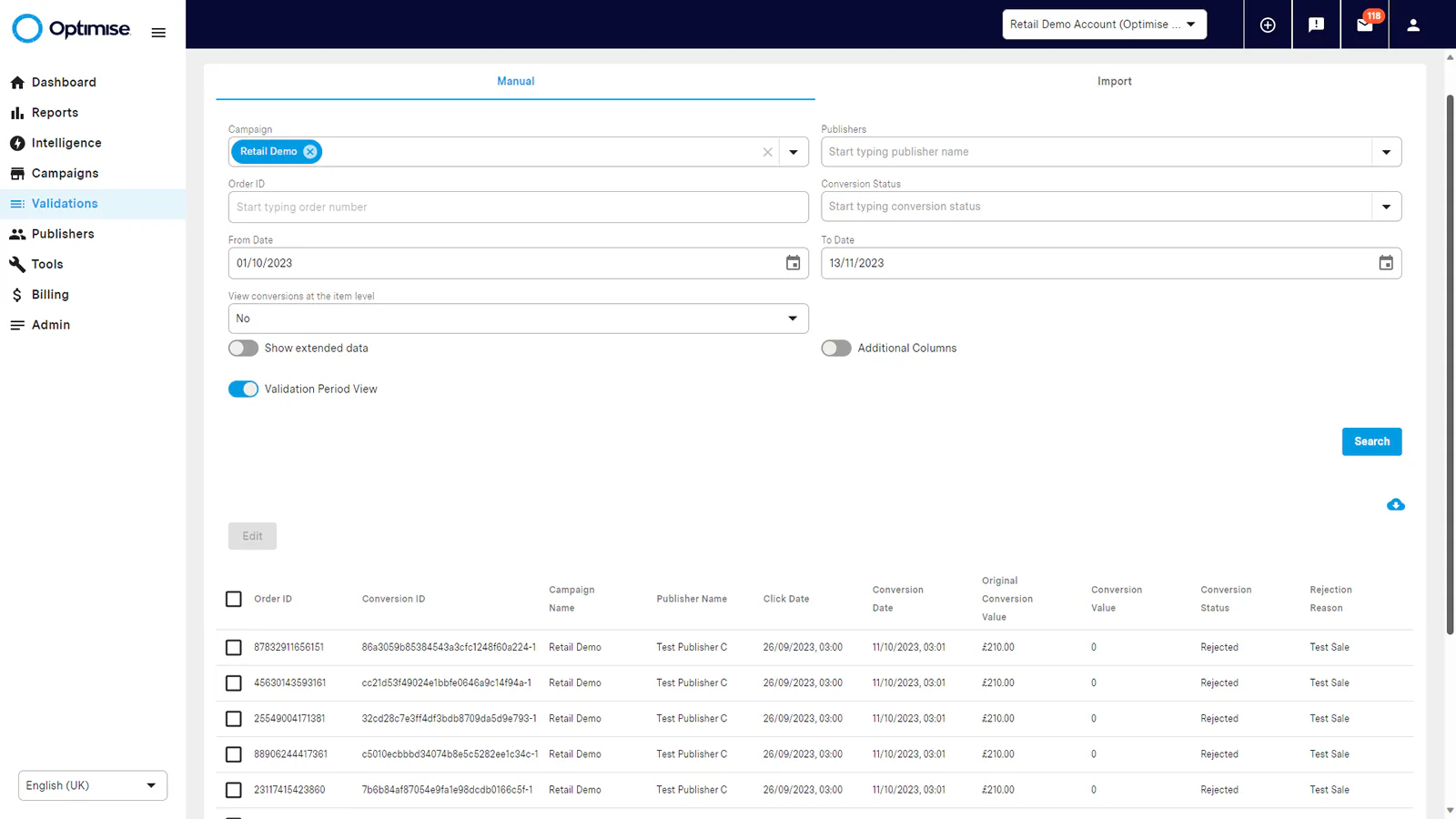Open the add (plus circle) icon in header
The width and height of the screenshot is (1456, 819).
click(x=1268, y=25)
